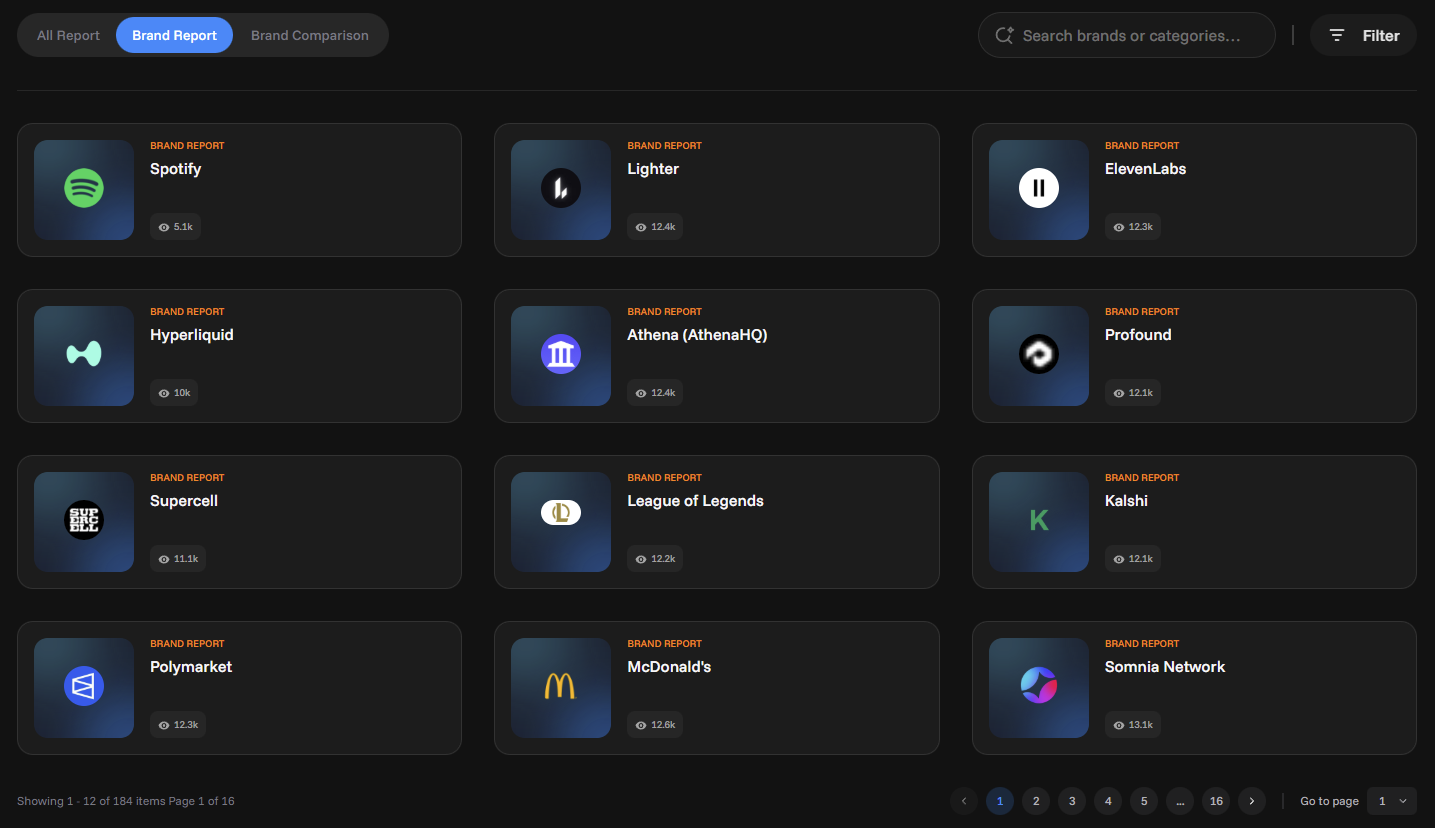Click the previous page chevron arrow

point(963,801)
